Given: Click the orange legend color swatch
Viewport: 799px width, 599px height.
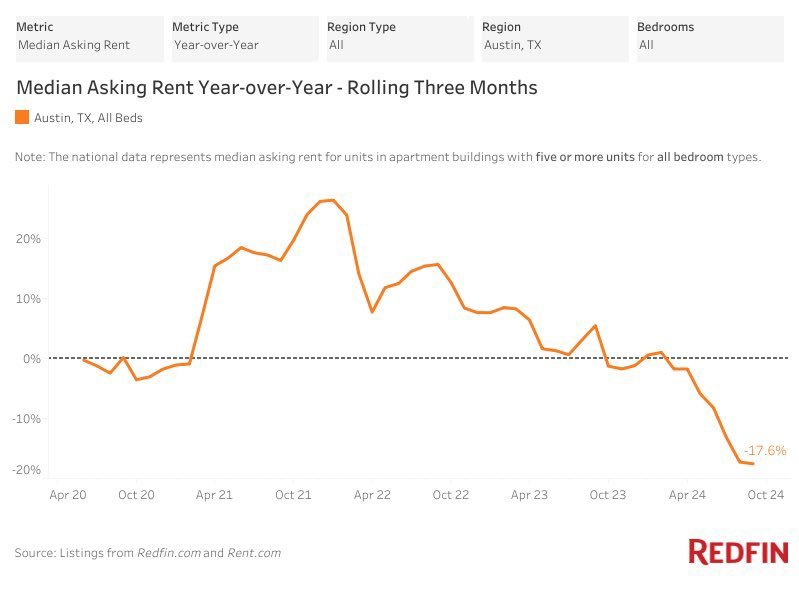Looking at the screenshot, I should point(22,118).
